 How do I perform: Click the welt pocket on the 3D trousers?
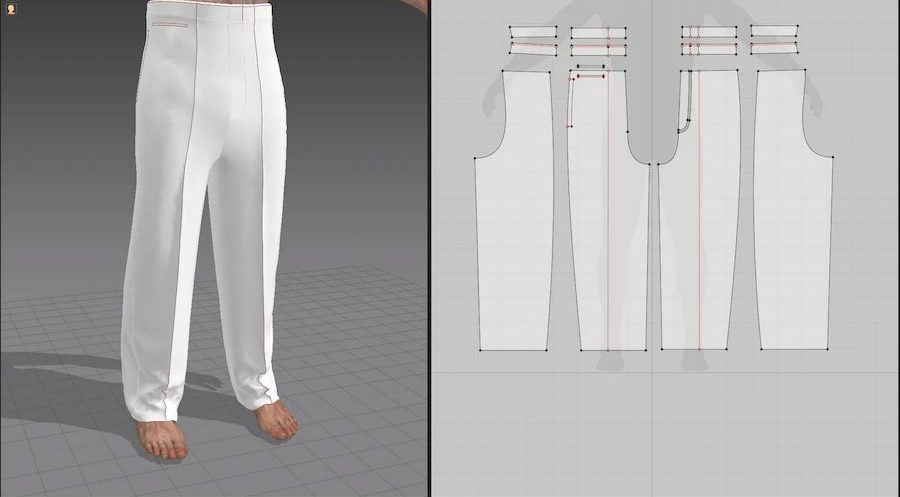point(168,24)
